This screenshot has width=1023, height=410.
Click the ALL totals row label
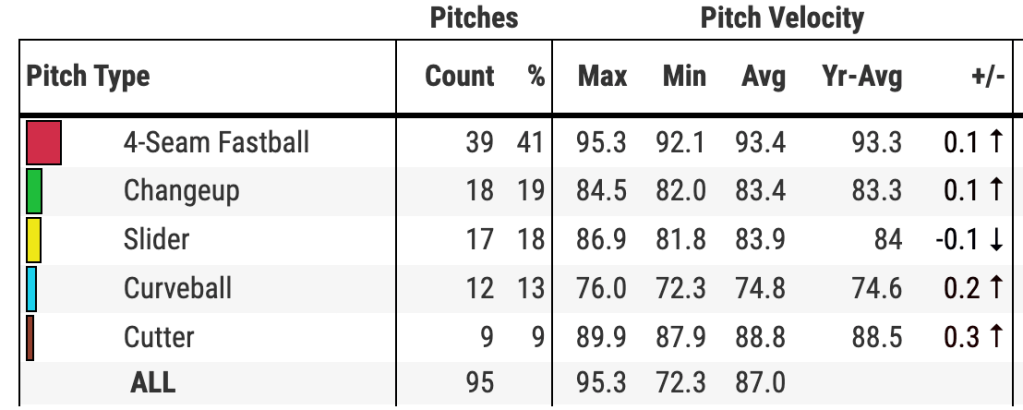(x=153, y=382)
